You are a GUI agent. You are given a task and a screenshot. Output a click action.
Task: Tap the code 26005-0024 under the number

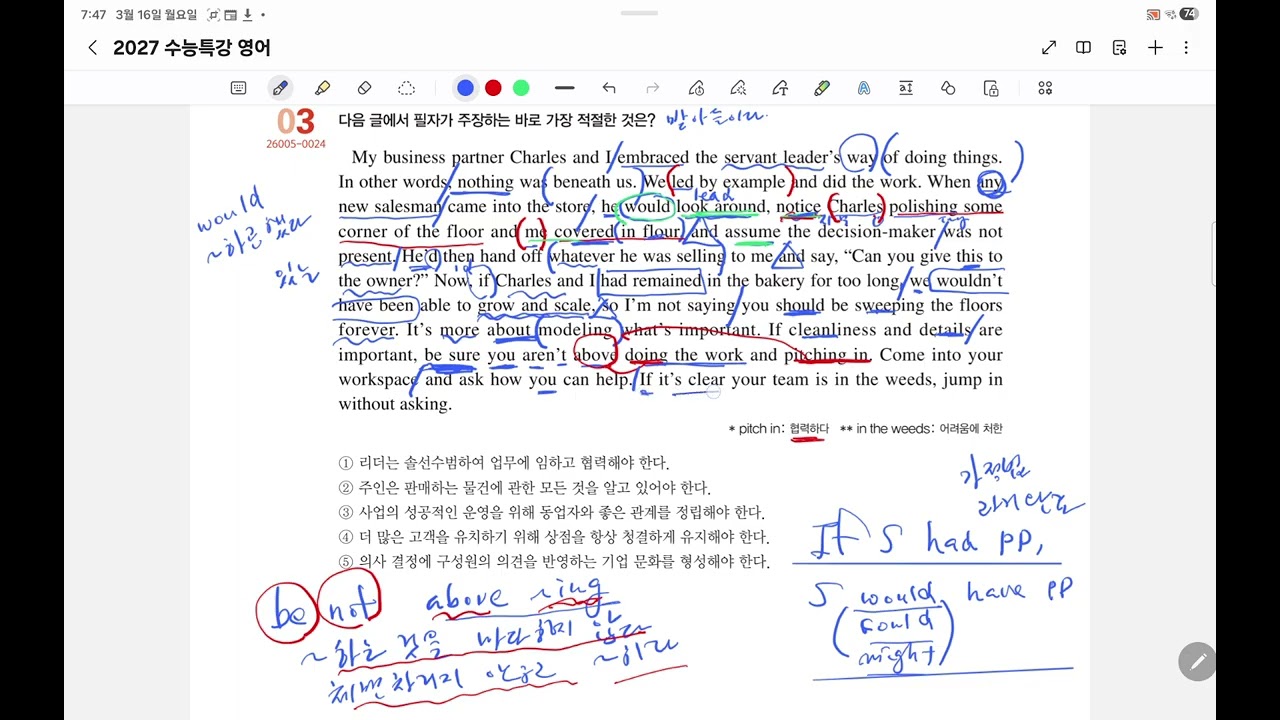[296, 144]
